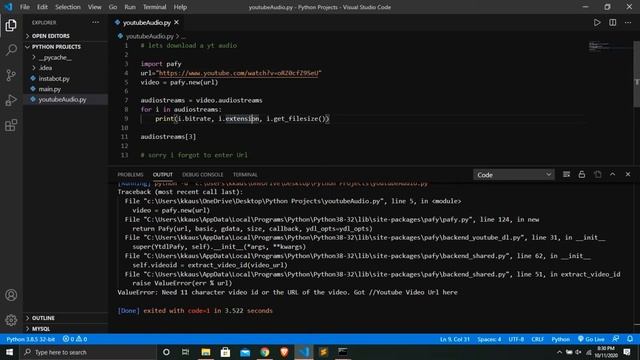The width and height of the screenshot is (640, 360).
Task: Open the File menu
Action: tap(25, 7)
